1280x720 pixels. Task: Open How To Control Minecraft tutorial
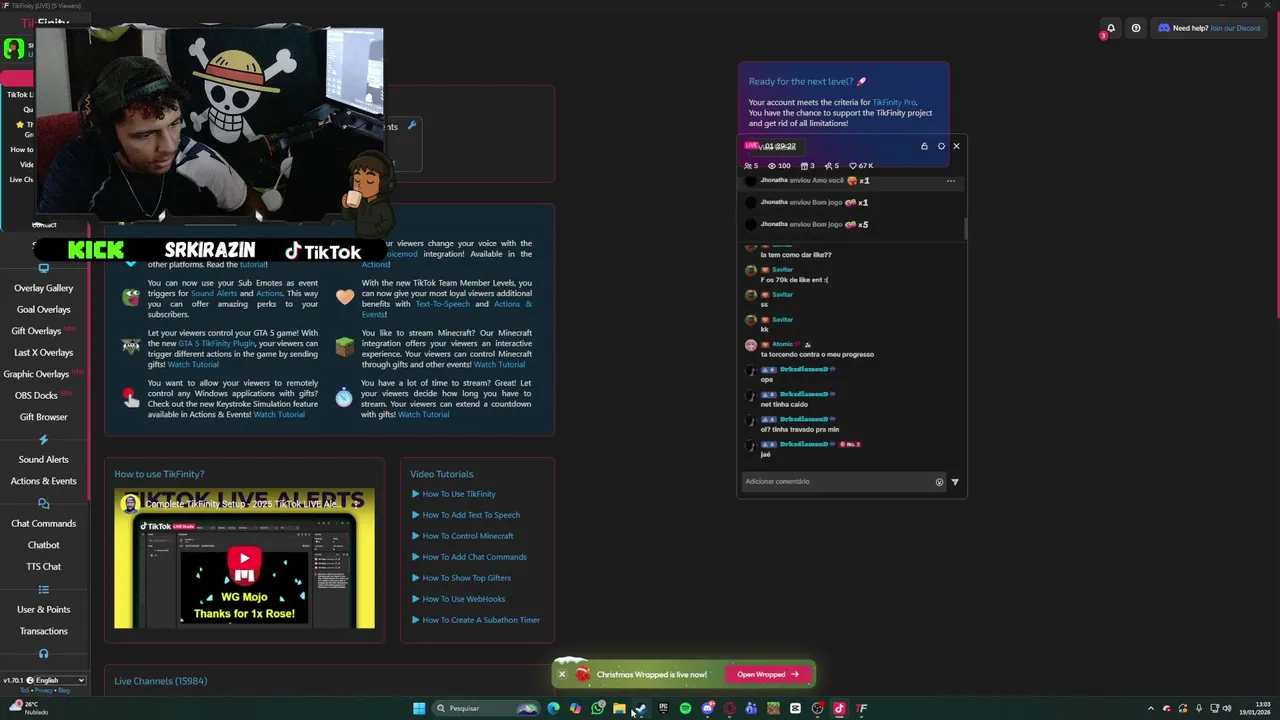click(468, 536)
